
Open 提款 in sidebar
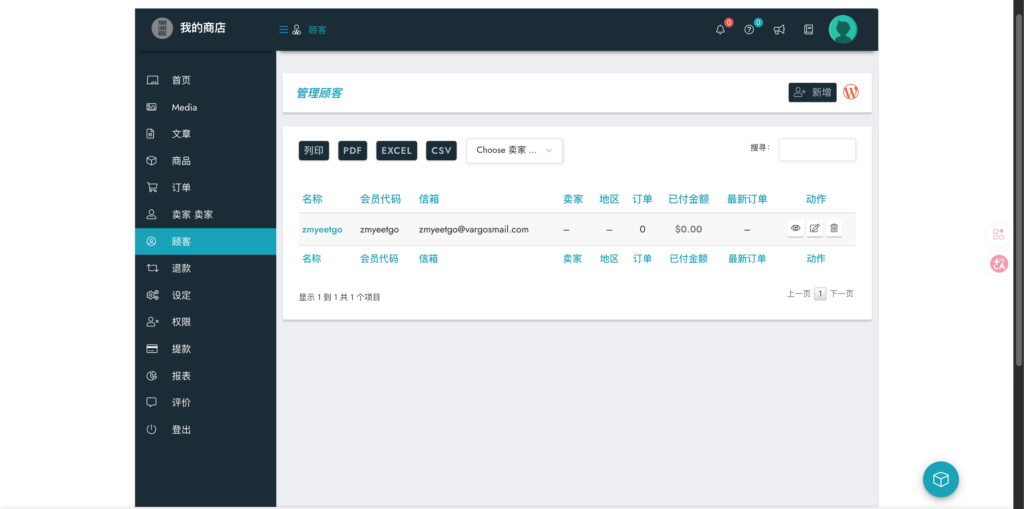pos(205,349)
